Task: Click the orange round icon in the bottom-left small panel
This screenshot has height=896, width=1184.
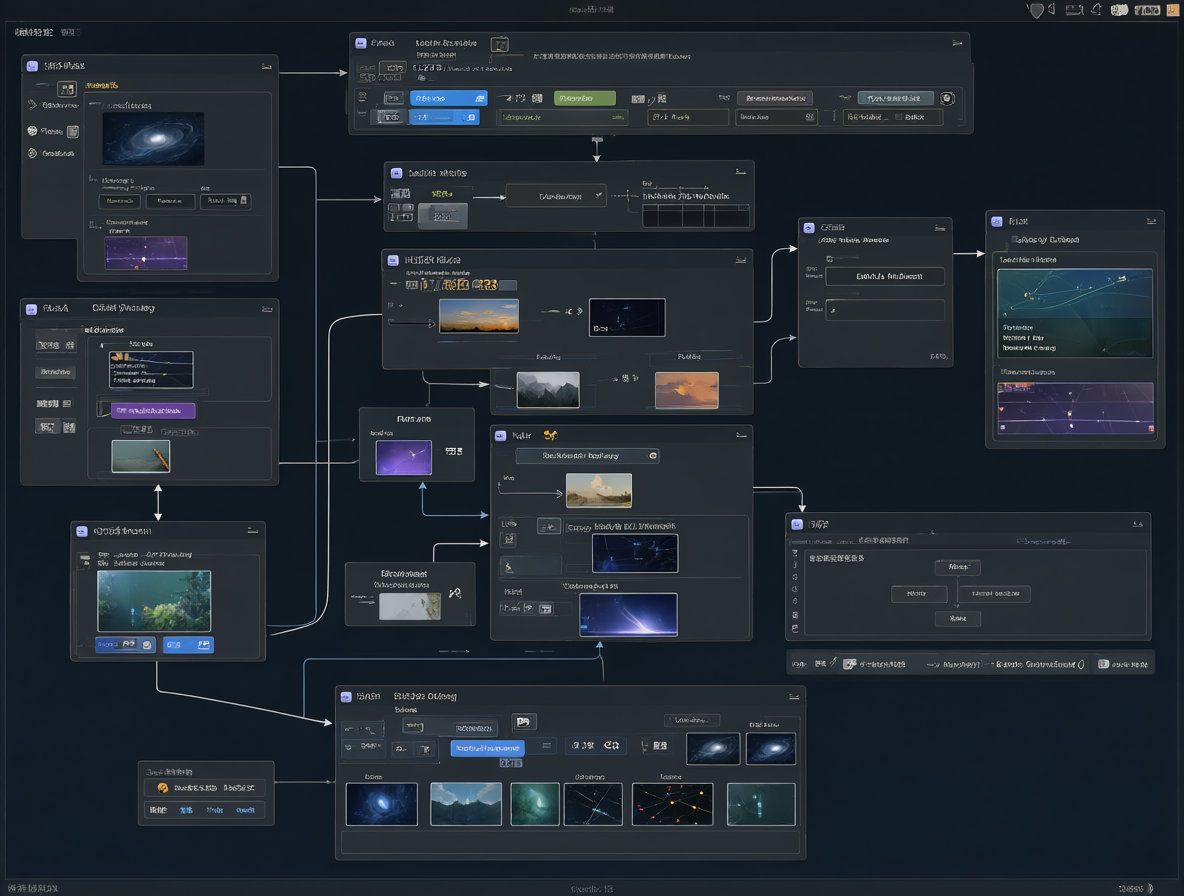Action: click(x=162, y=788)
